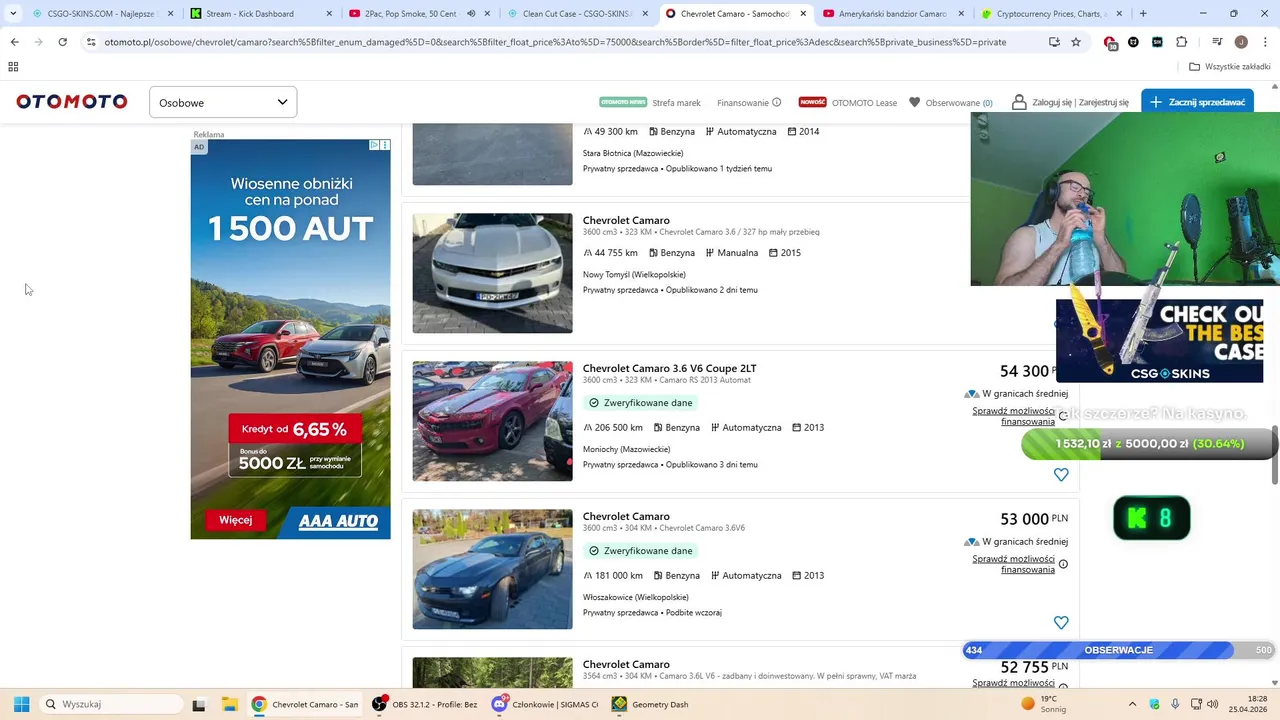Bookmark this page with the star icon
The image size is (1280, 720).
pos(1076,42)
